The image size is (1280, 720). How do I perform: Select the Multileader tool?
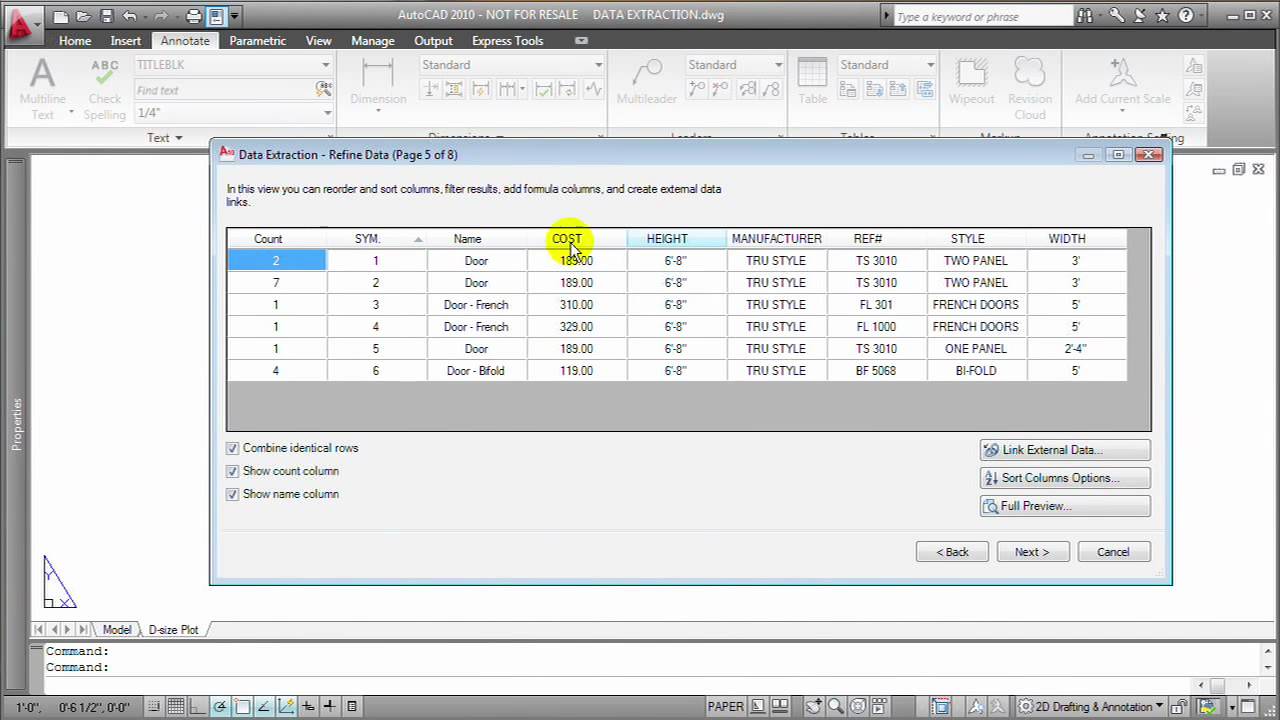tap(647, 82)
